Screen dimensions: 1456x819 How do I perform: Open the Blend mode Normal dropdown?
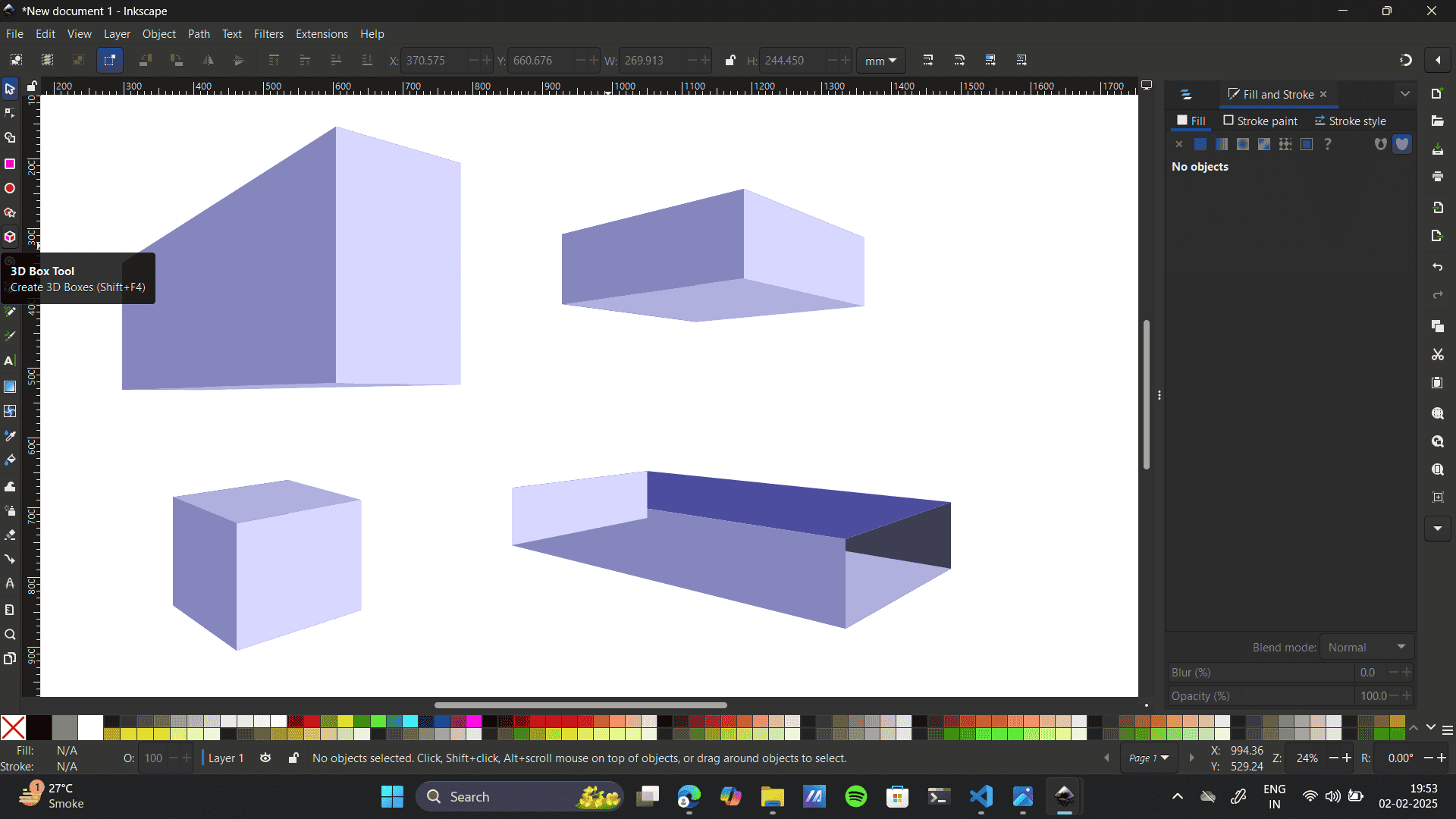point(1367,647)
